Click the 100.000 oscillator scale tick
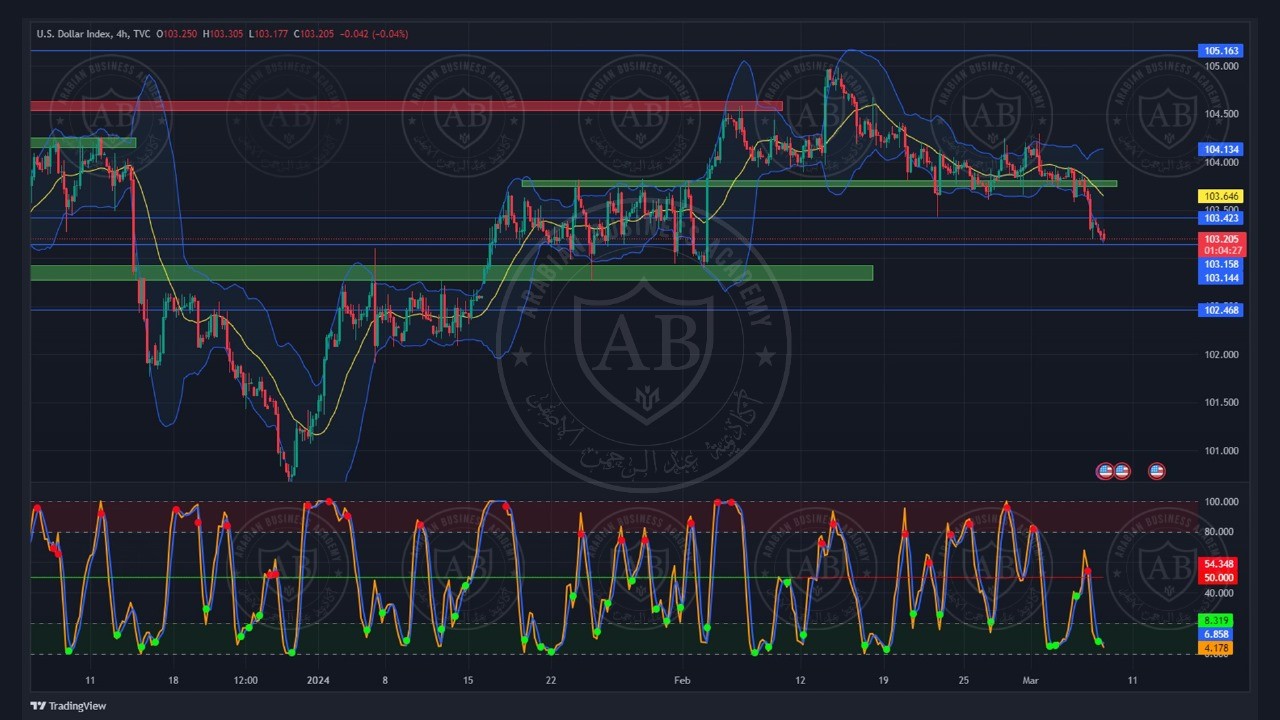 point(1222,502)
